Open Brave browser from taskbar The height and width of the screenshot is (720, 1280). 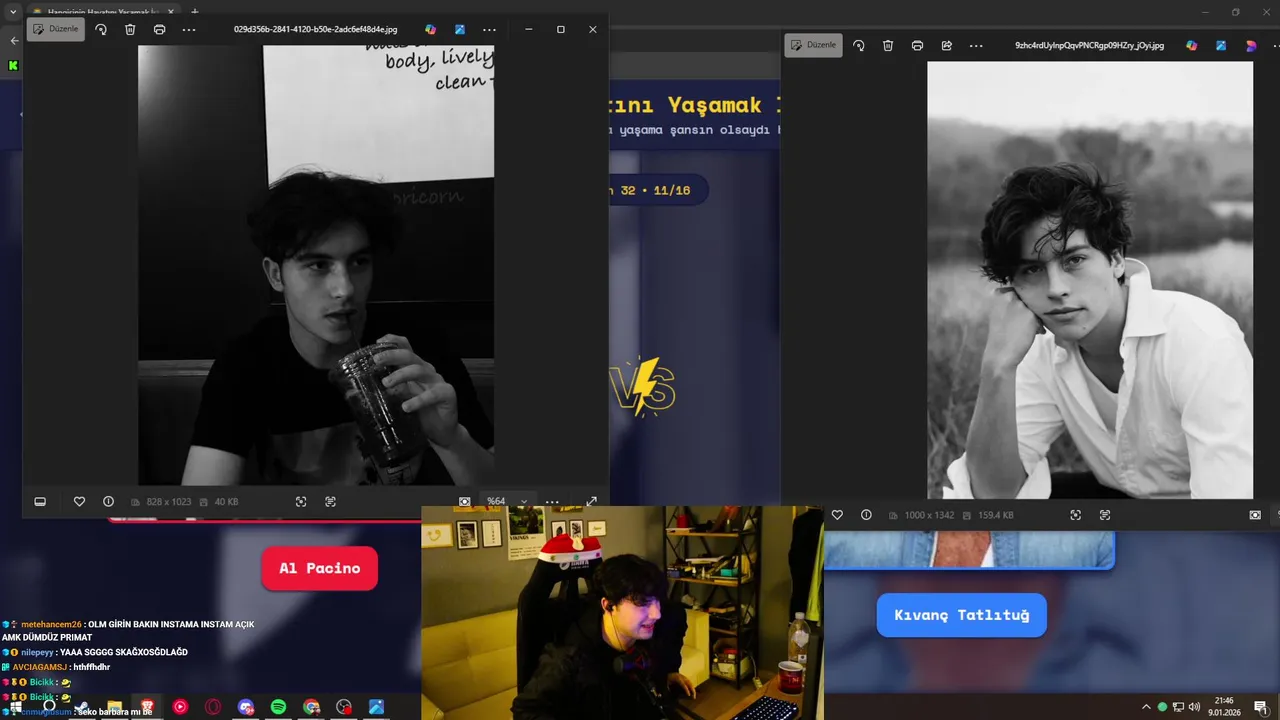point(147,707)
